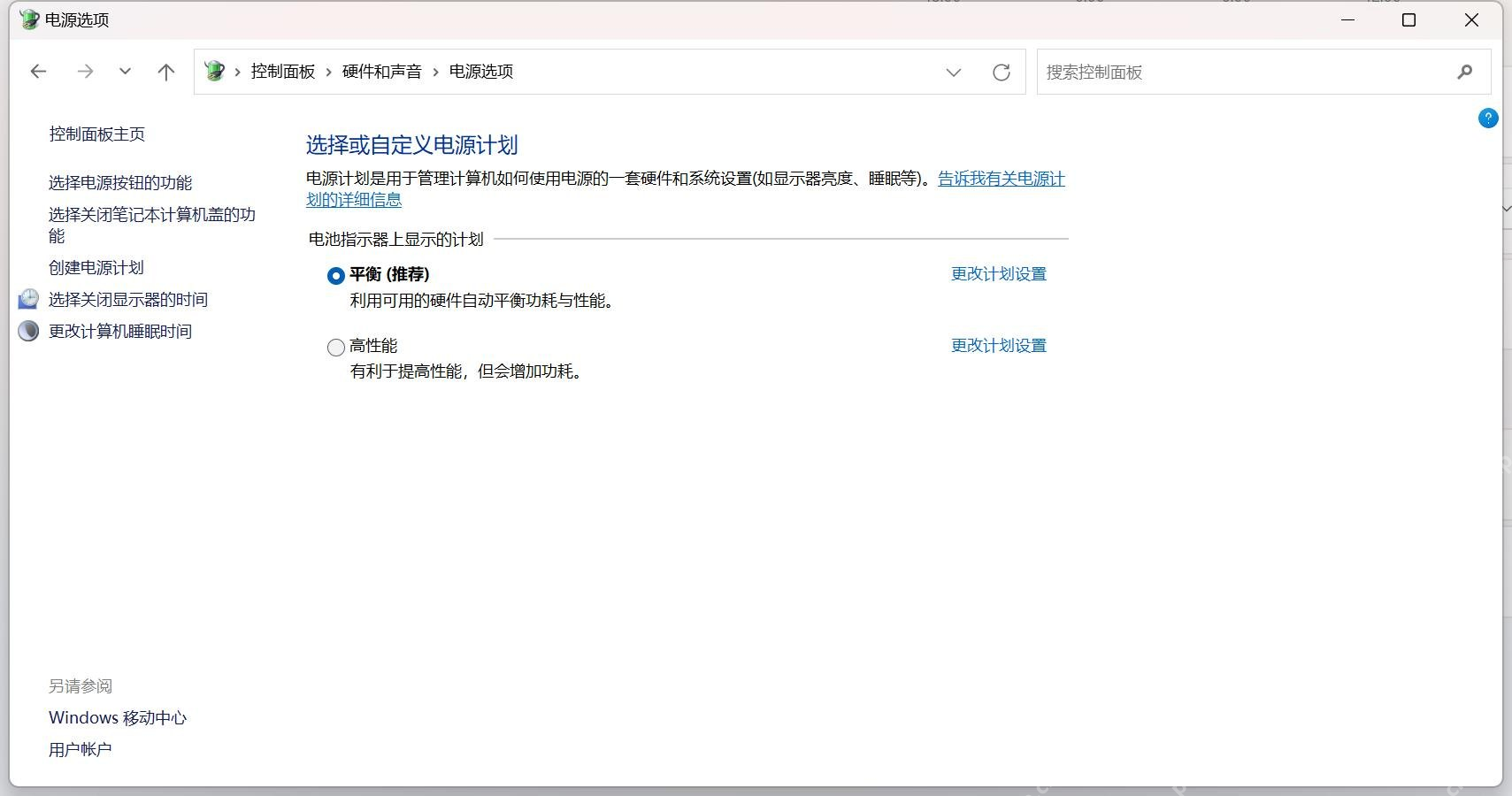The width and height of the screenshot is (1512, 796).
Task: Open 控制面板主页 in the sidebar
Action: pyautogui.click(x=97, y=134)
